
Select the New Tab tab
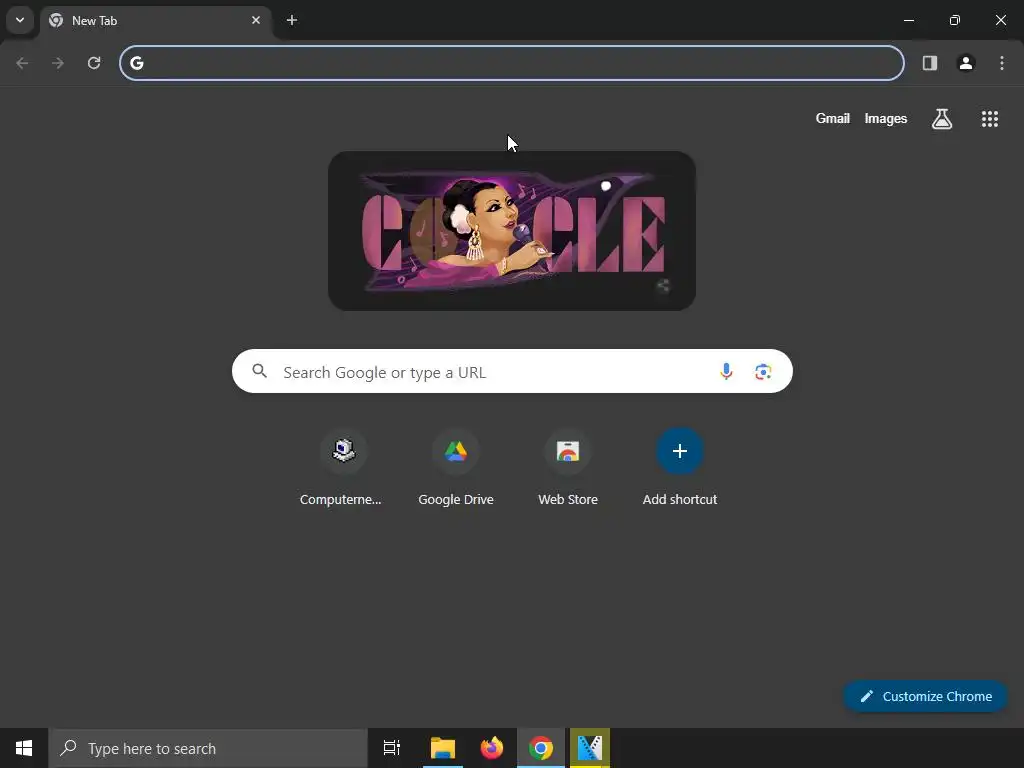point(156,21)
